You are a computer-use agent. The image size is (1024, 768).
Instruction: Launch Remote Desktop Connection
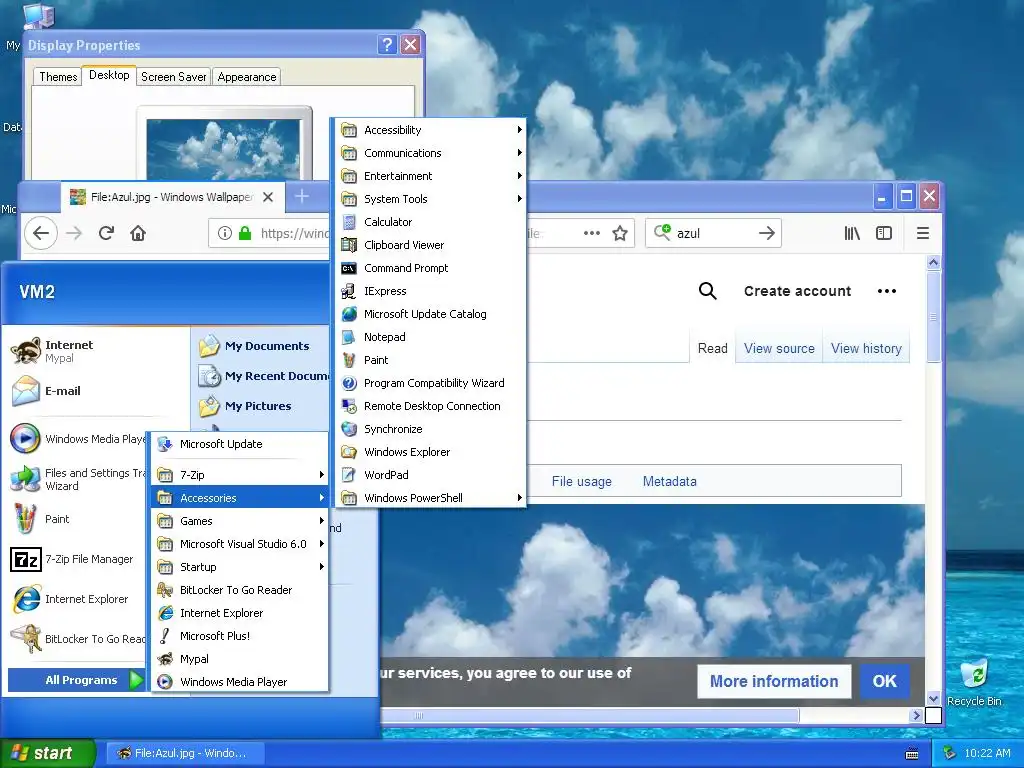(430, 406)
